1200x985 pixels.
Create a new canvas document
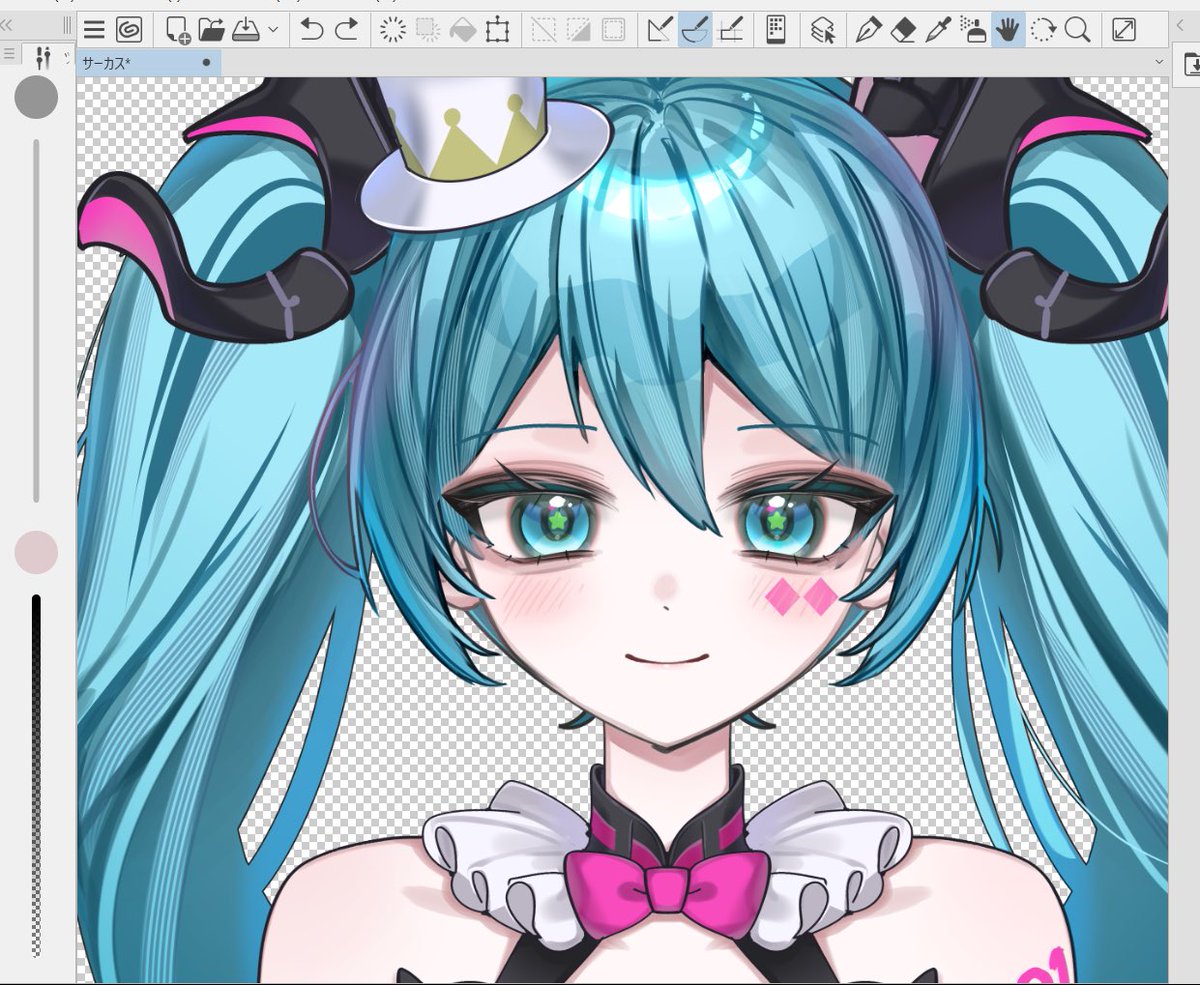tap(178, 30)
